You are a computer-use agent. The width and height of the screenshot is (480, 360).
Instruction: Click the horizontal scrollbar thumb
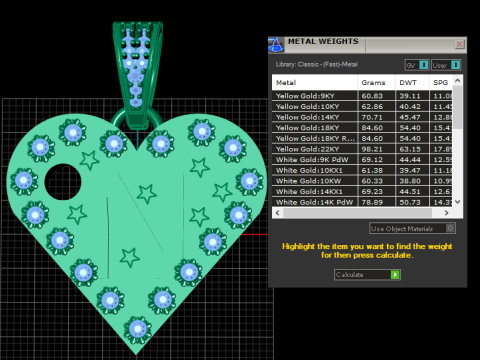[358, 213]
